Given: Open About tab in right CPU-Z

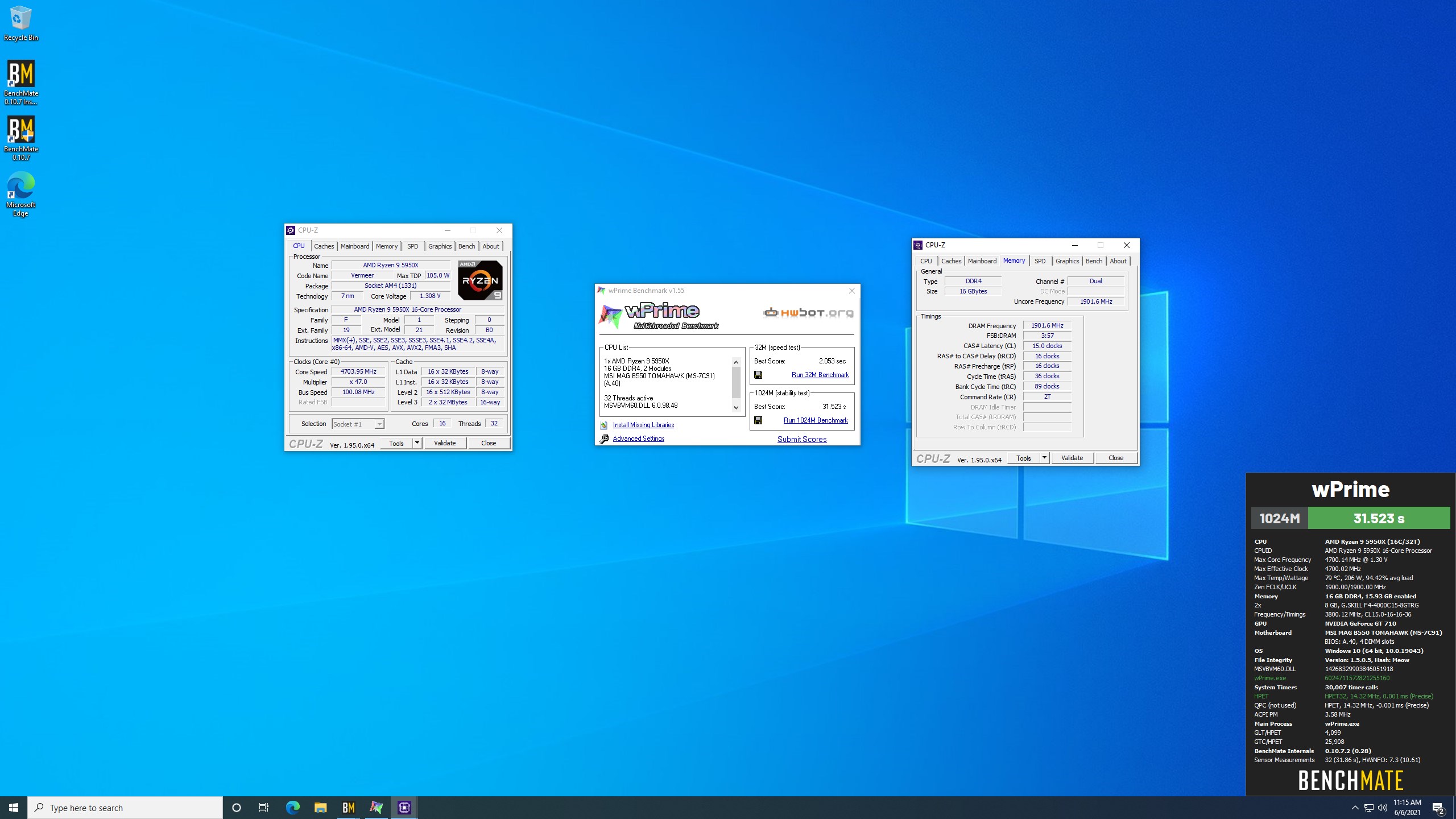Looking at the screenshot, I should (x=1118, y=261).
